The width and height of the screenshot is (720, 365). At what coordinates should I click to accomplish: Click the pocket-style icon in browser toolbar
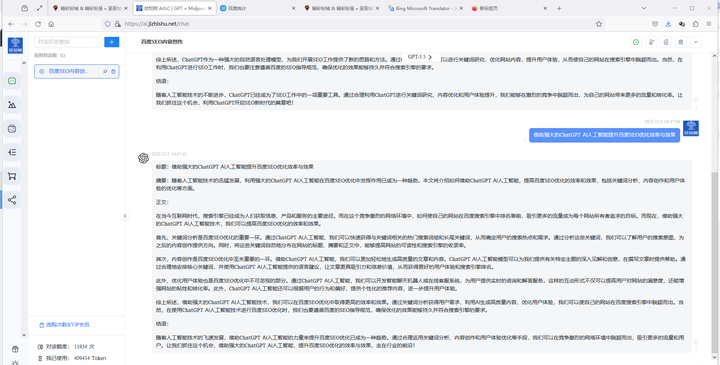tap(655, 24)
